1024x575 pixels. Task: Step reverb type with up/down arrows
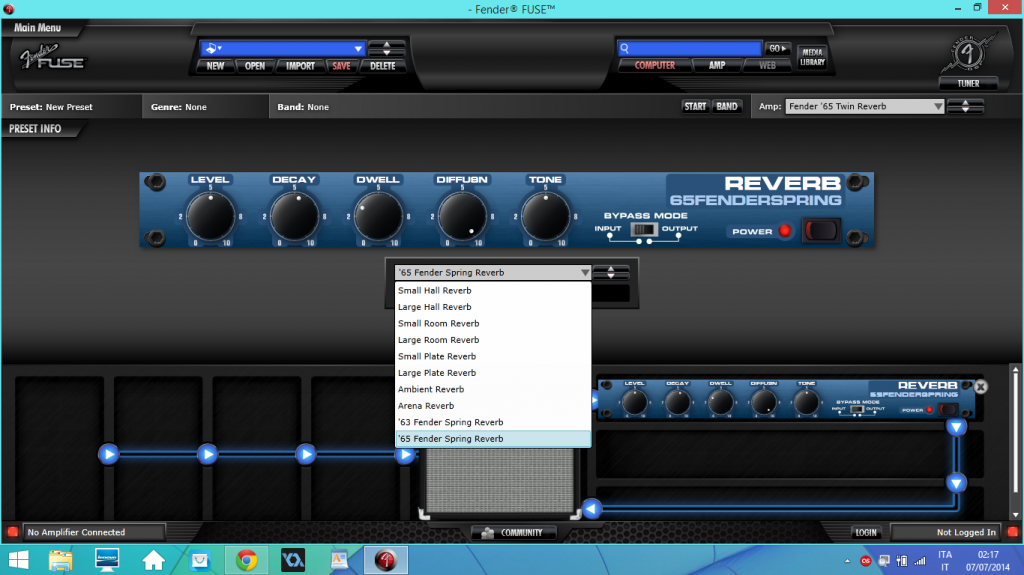611,272
